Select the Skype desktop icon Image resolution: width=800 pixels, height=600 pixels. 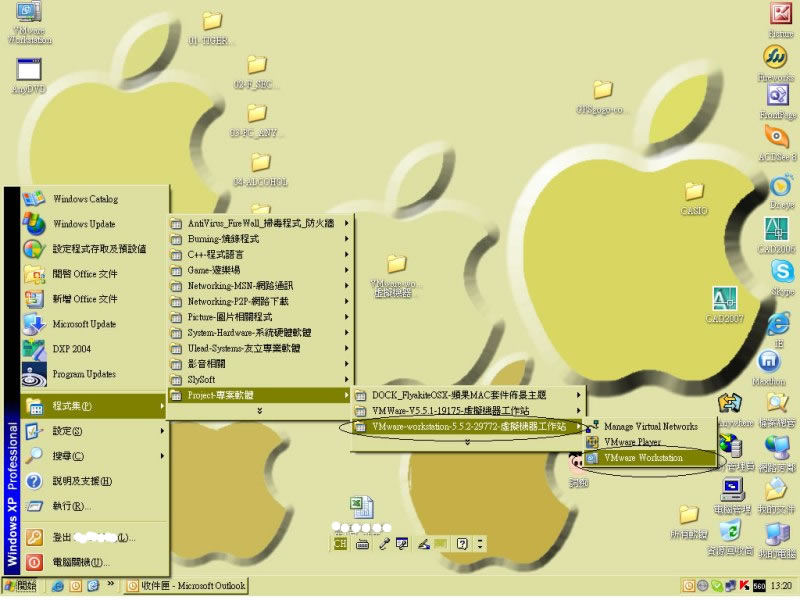click(x=782, y=278)
